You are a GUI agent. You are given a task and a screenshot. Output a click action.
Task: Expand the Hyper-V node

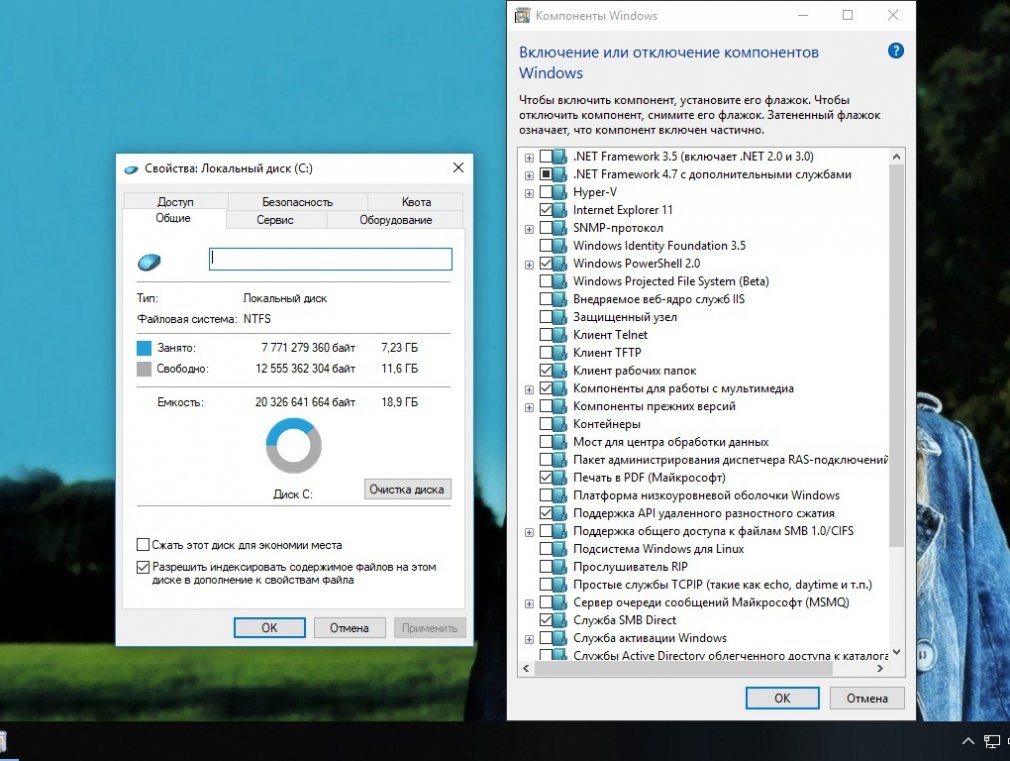tap(529, 193)
